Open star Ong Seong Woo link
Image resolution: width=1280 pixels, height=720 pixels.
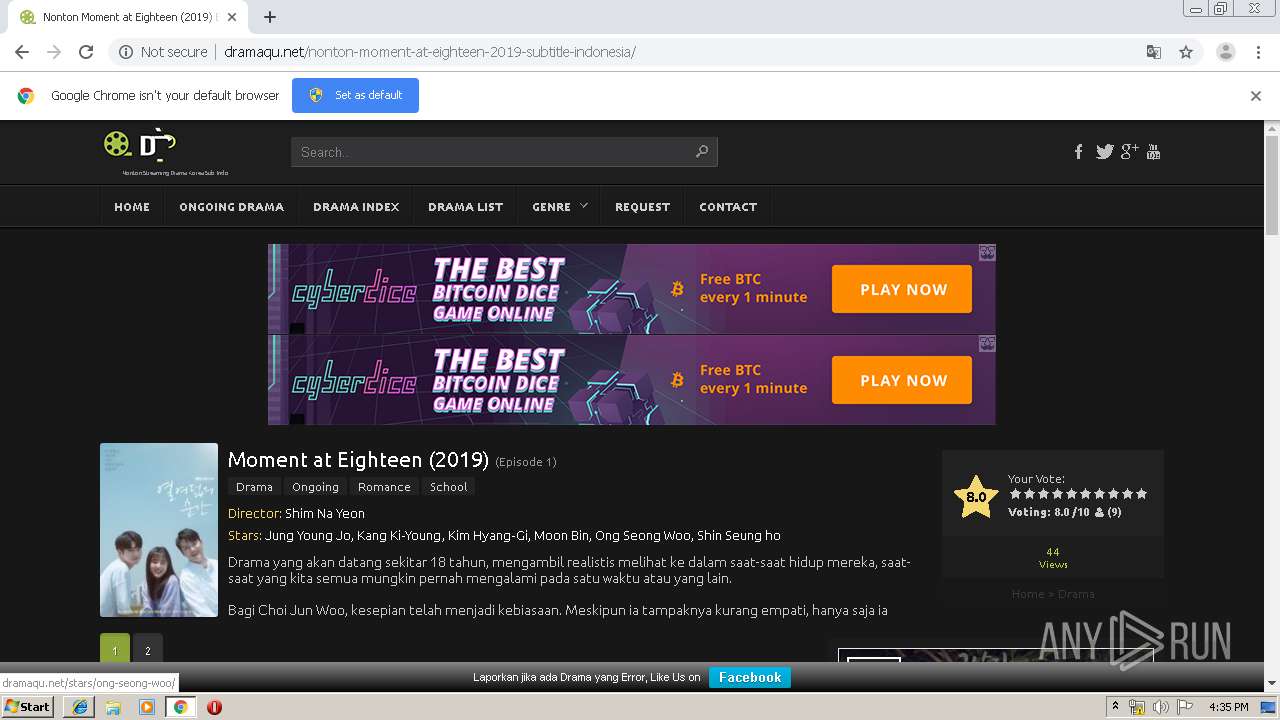pyautogui.click(x=642, y=535)
